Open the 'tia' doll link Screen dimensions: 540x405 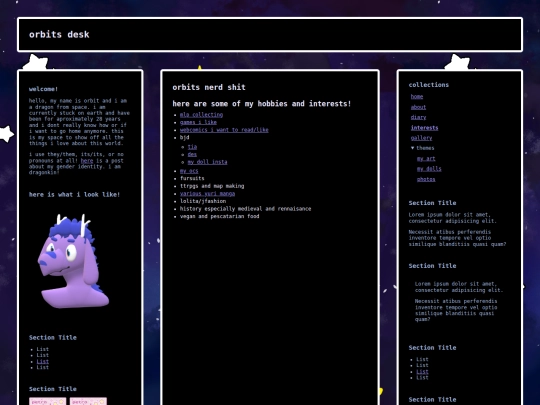192,147
